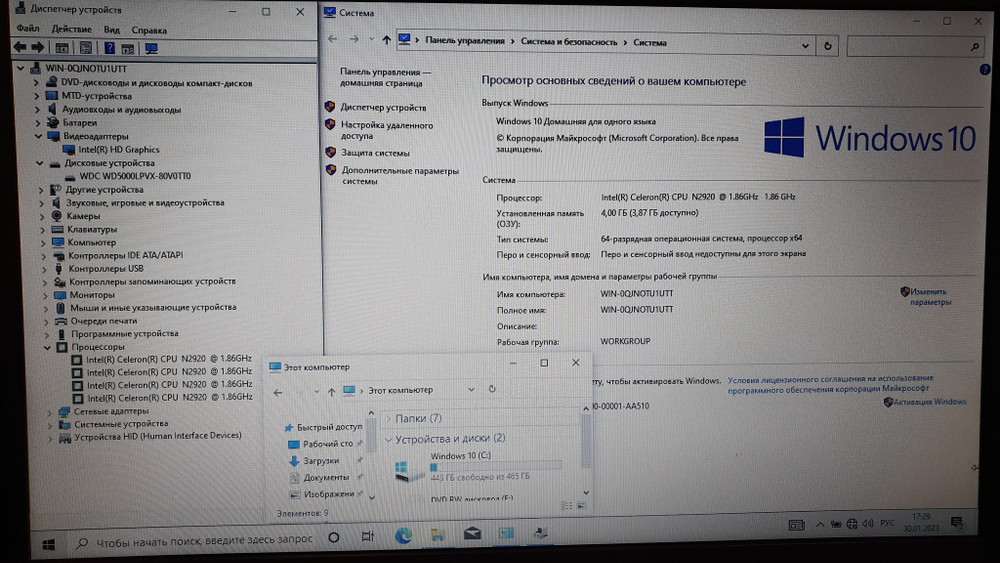Screen dimensions: 1000x563
Task: Select the root WIN-0QJNOTU1UTT computer node
Action: coord(85,69)
